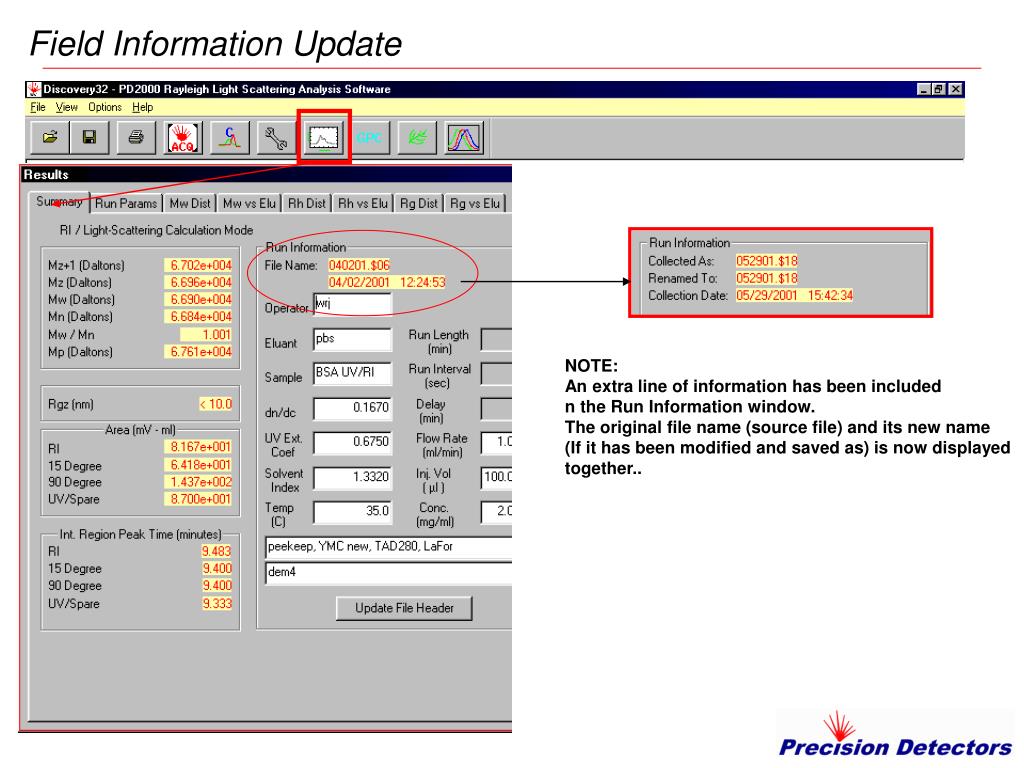This screenshot has width=1024, height=768.
Task: Click the dn/dc field showing 0.1670
Action: (x=353, y=408)
